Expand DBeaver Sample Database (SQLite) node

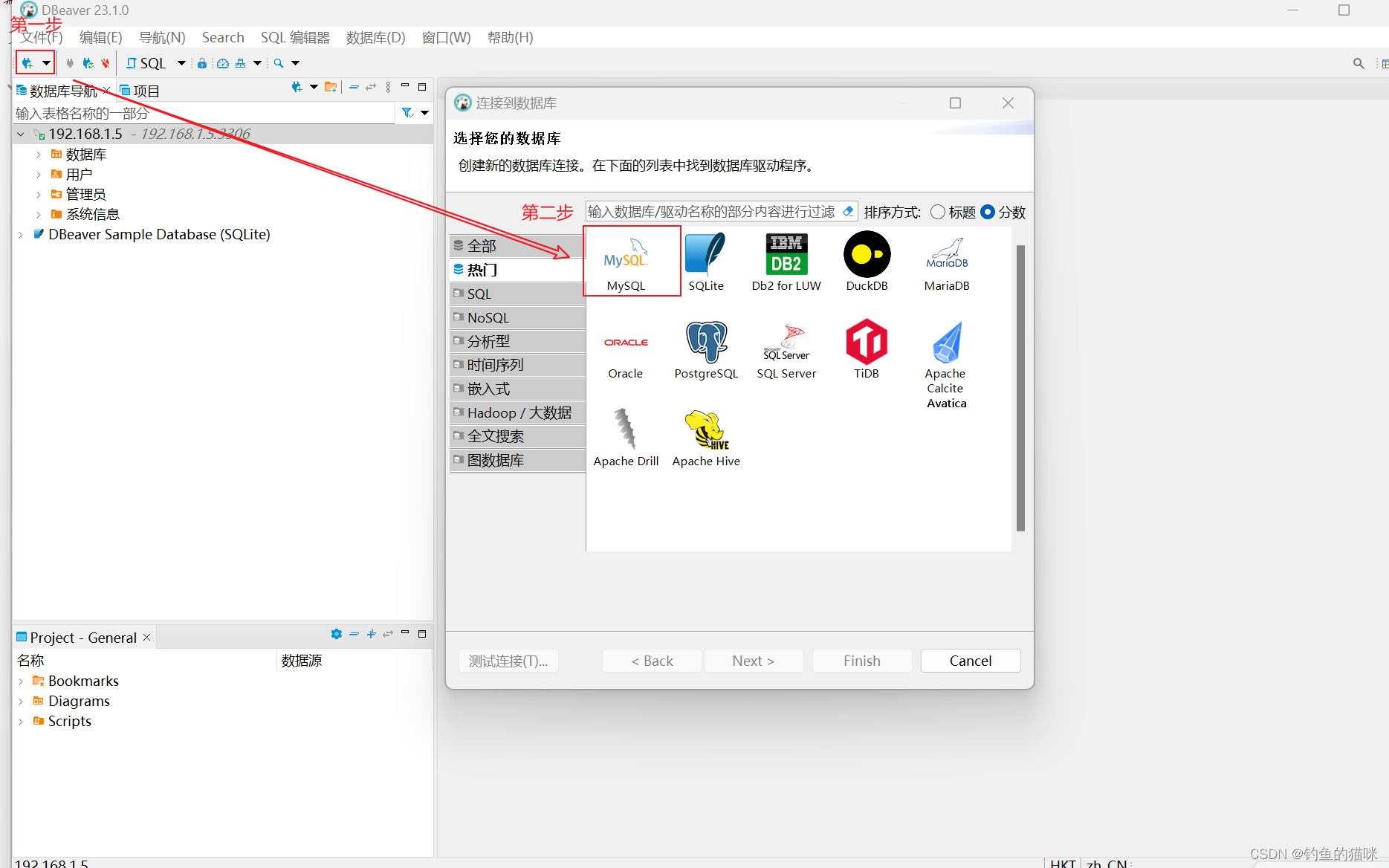(21, 235)
